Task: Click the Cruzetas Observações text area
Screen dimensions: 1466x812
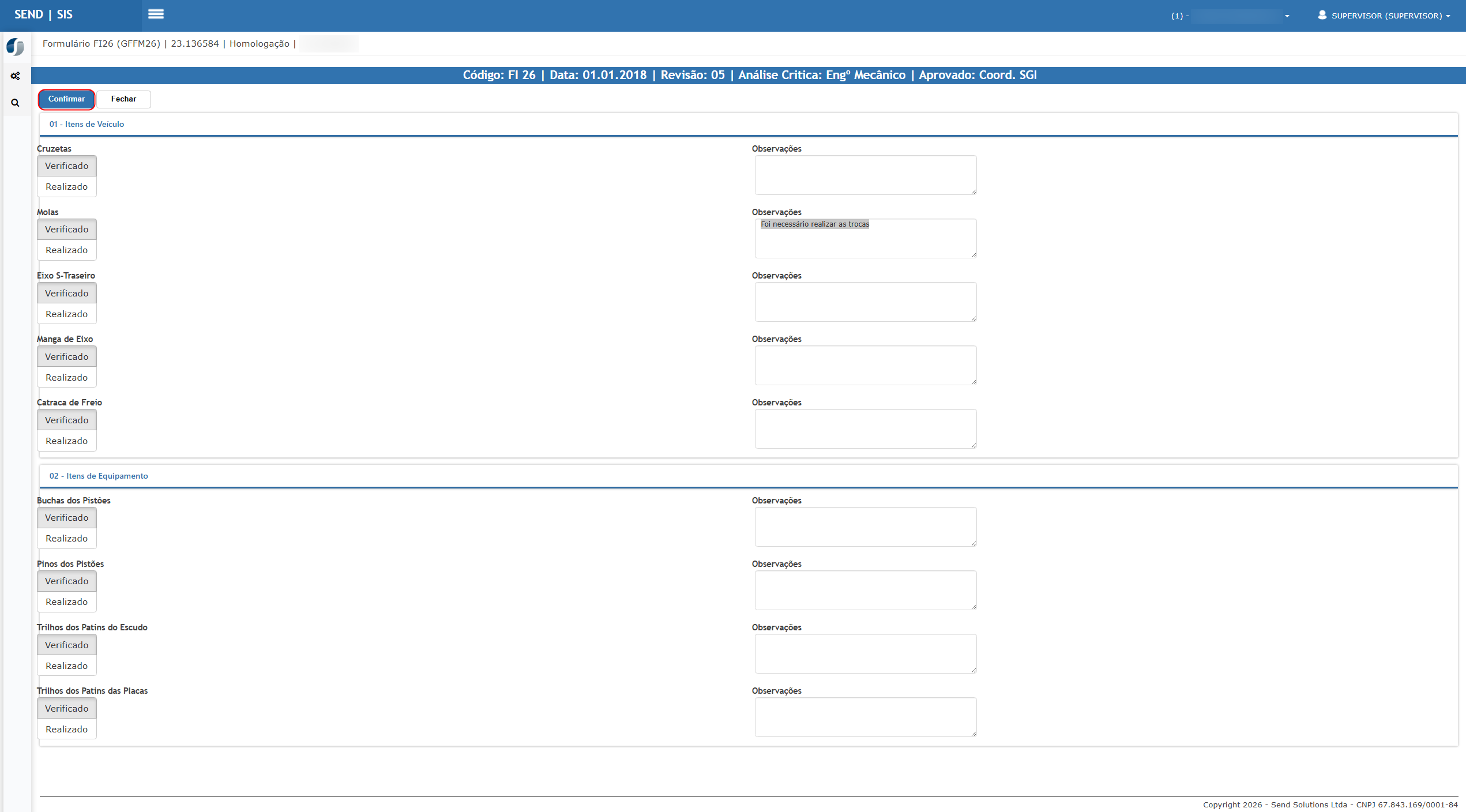Action: click(865, 175)
